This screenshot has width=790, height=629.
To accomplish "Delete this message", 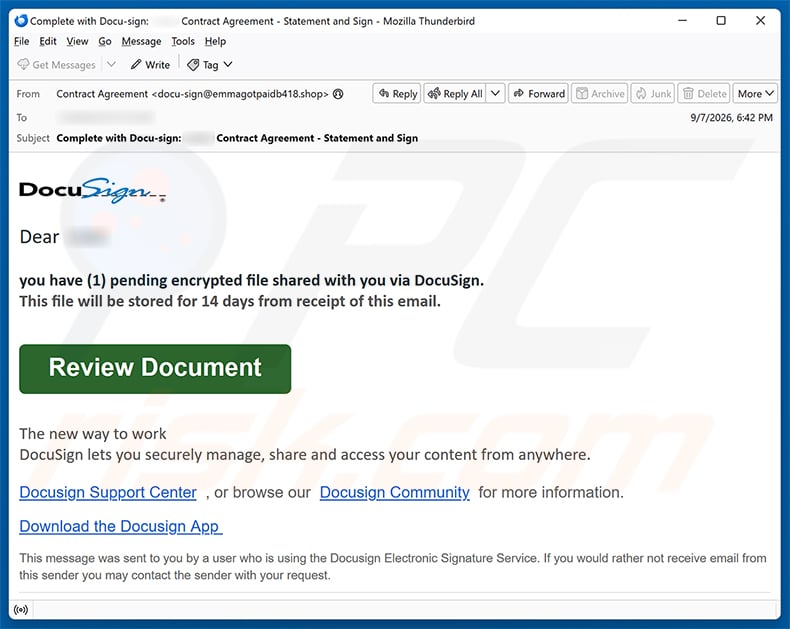I will tap(704, 94).
